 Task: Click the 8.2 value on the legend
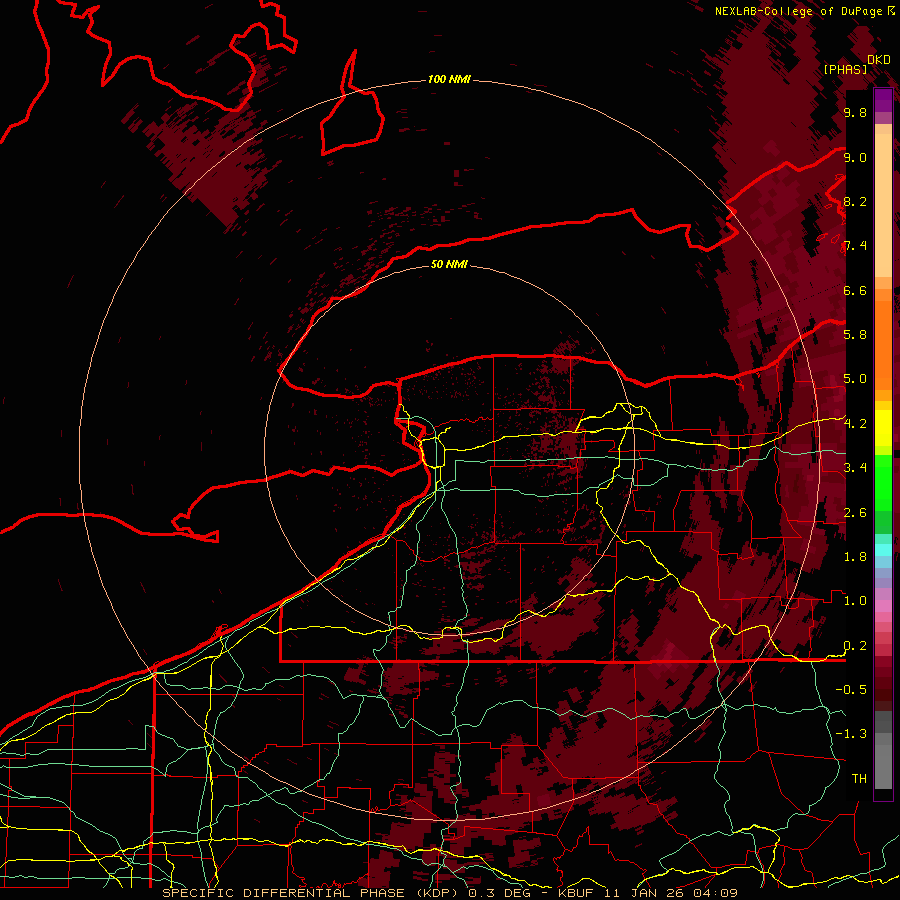(x=855, y=201)
